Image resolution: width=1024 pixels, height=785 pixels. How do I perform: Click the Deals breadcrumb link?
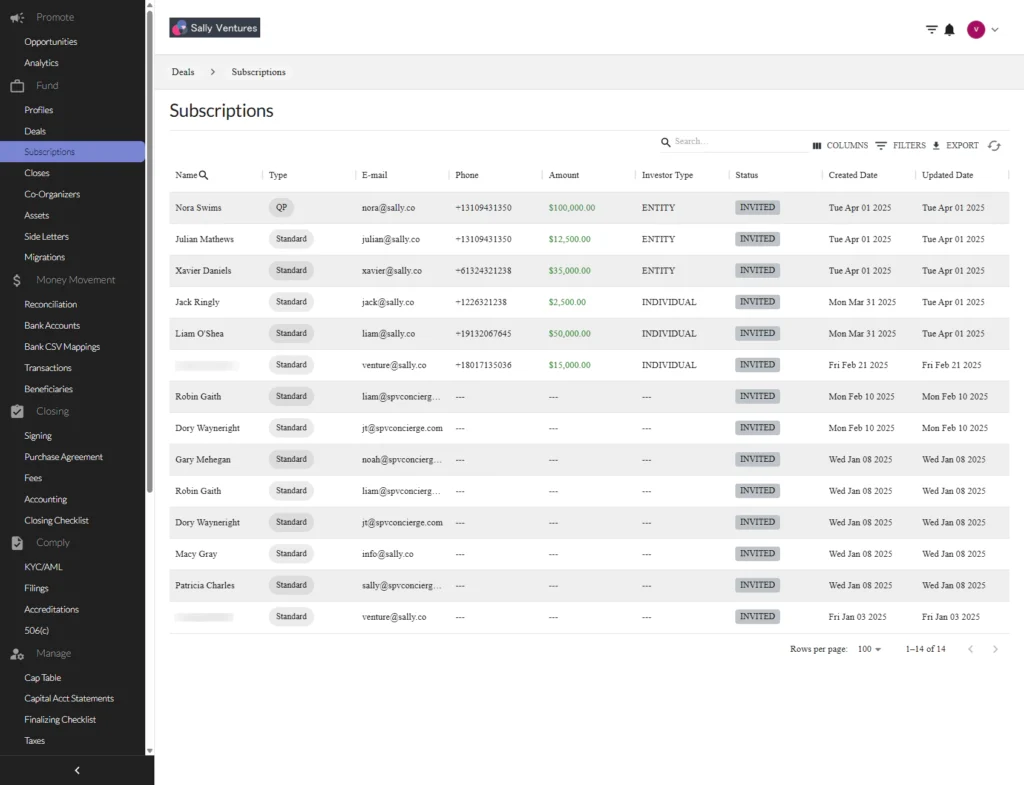click(183, 72)
